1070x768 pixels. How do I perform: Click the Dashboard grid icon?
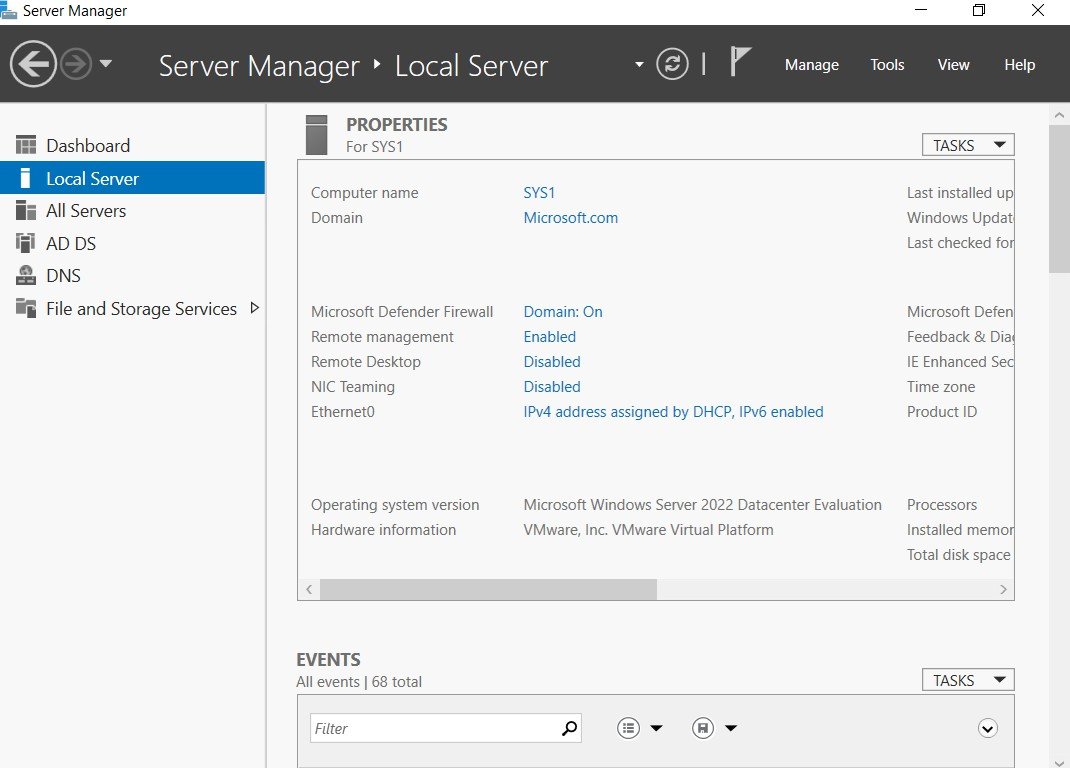tap(26, 145)
